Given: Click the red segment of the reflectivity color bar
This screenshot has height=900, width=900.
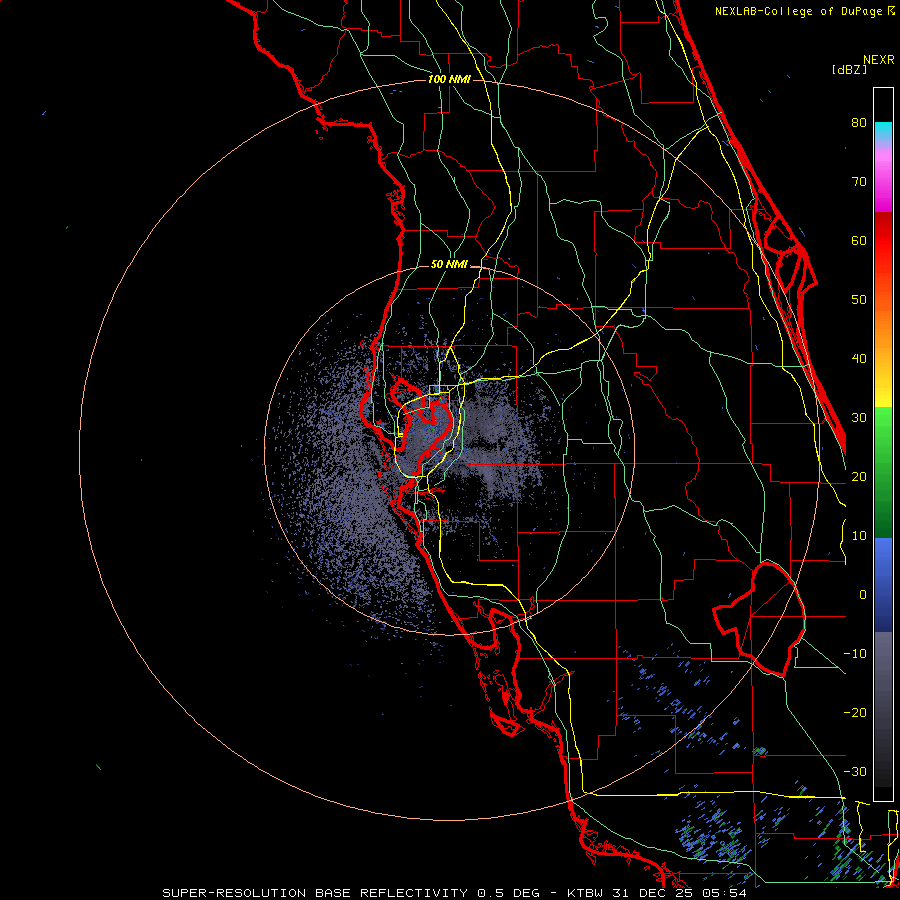Looking at the screenshot, I should click(883, 241).
